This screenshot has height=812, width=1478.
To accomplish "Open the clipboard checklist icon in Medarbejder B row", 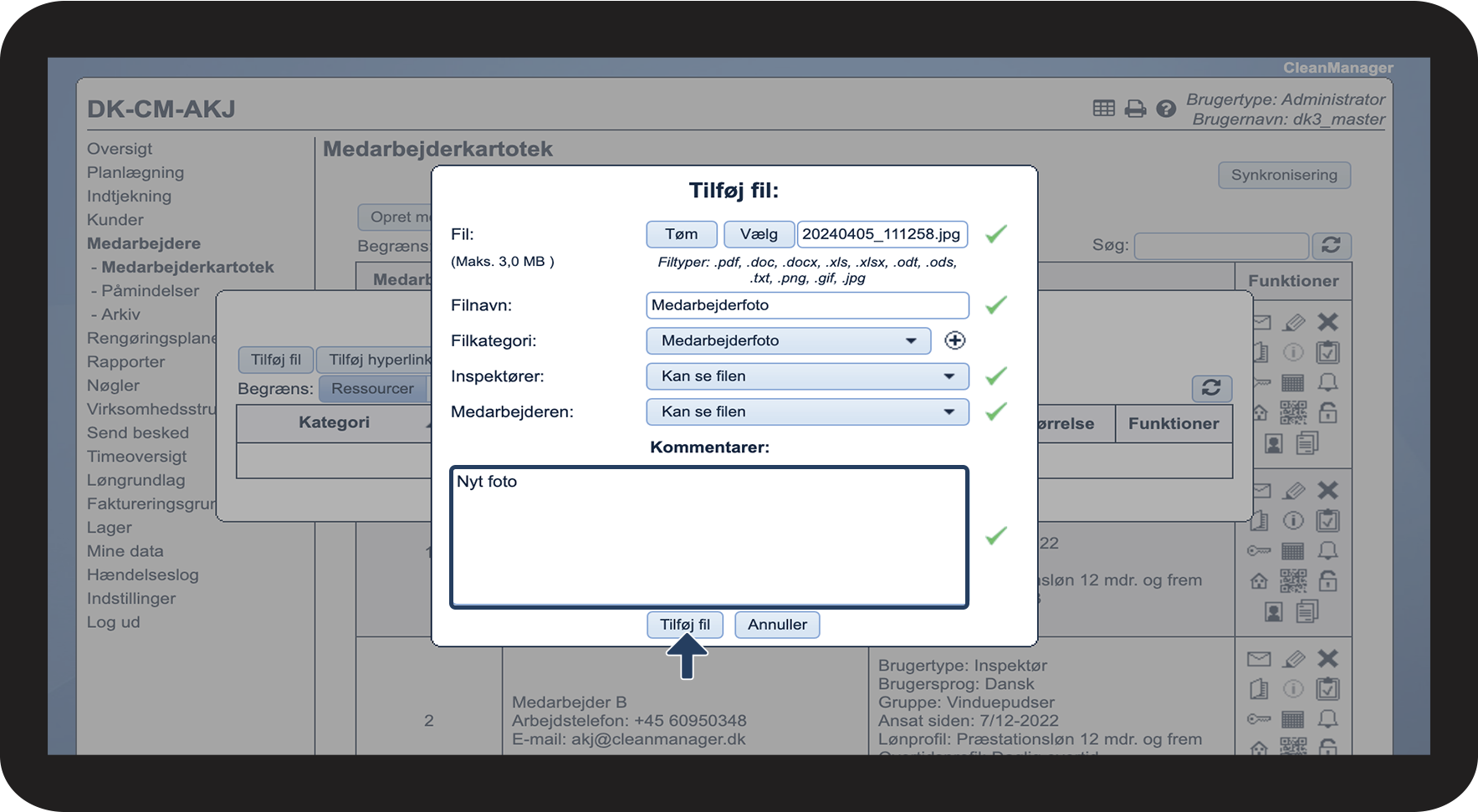I will 1327,689.
